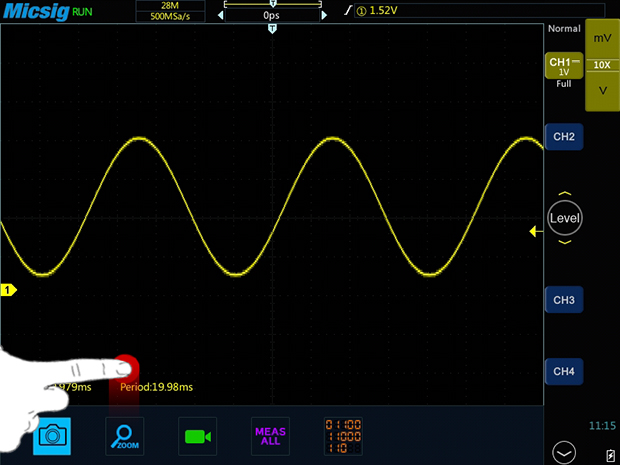Click the yellow trigger level arrow marker
The image size is (620, 465).
[x=535, y=232]
